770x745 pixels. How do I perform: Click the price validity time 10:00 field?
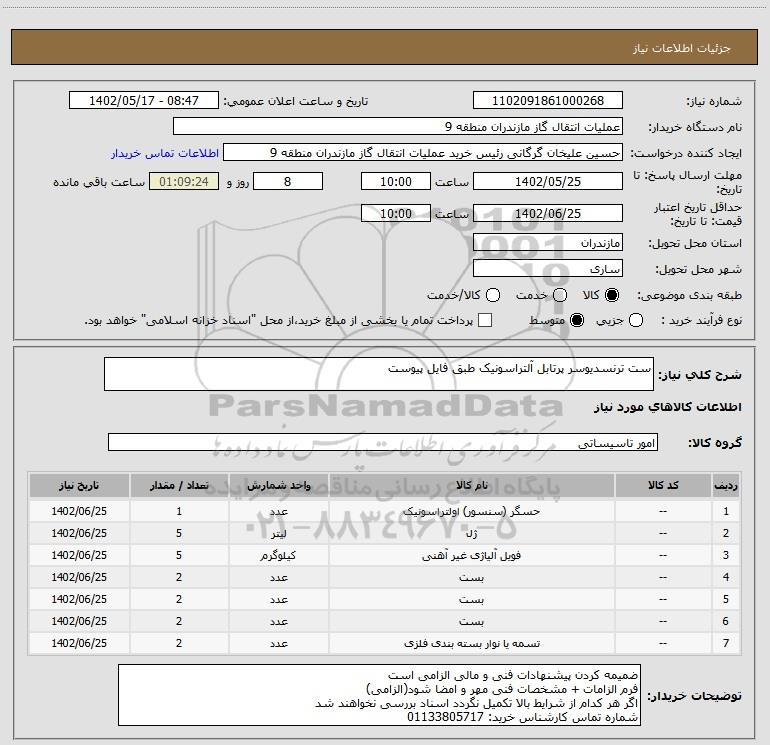[396, 213]
